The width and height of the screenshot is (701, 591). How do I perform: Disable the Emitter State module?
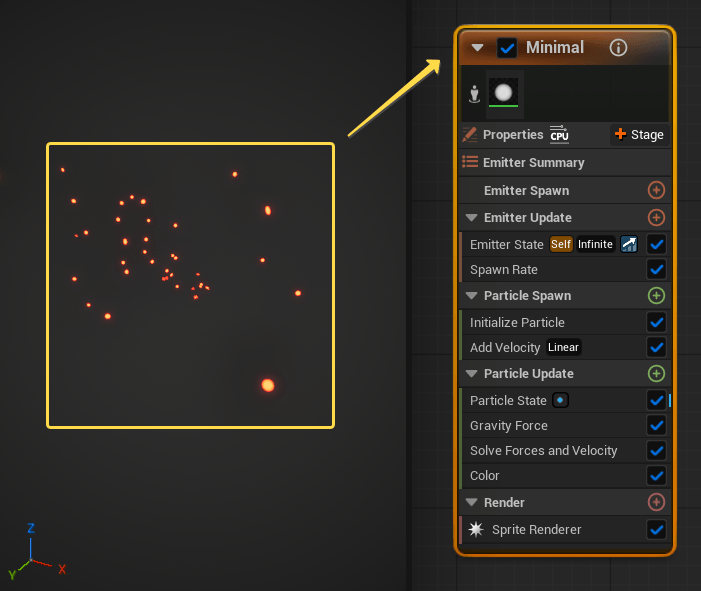tap(656, 245)
